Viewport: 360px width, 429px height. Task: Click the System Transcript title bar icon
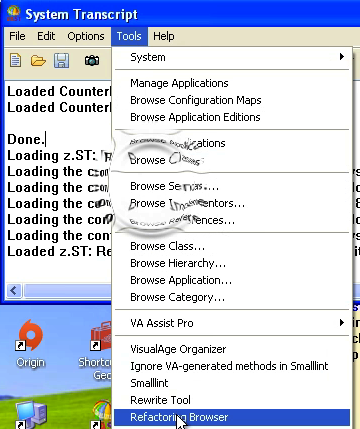pyautogui.click(x=14, y=14)
